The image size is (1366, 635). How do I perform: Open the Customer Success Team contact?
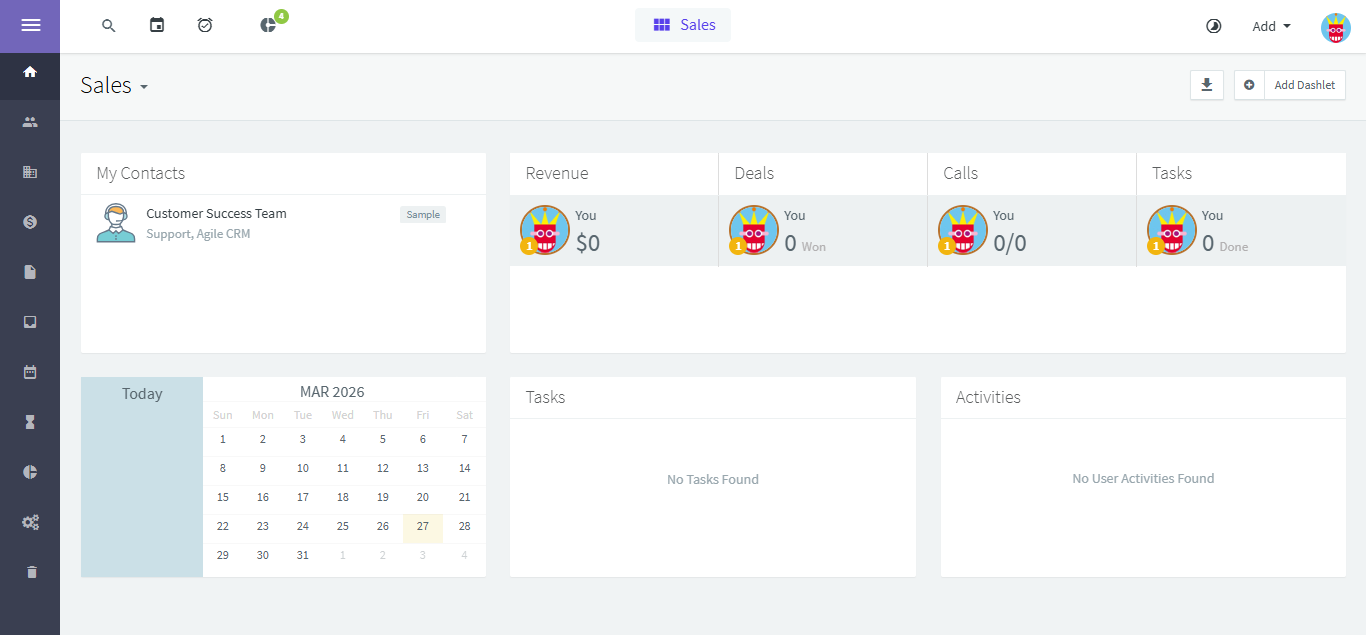coord(216,213)
